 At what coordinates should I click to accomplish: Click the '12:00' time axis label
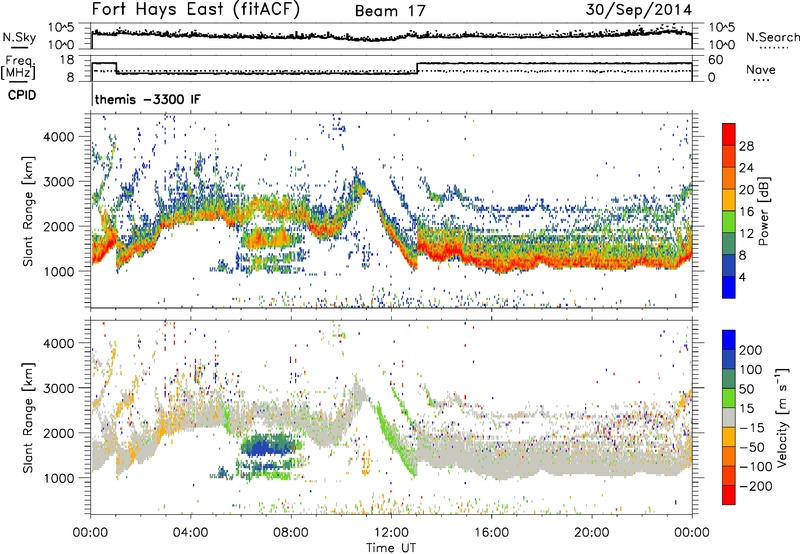[x=391, y=533]
